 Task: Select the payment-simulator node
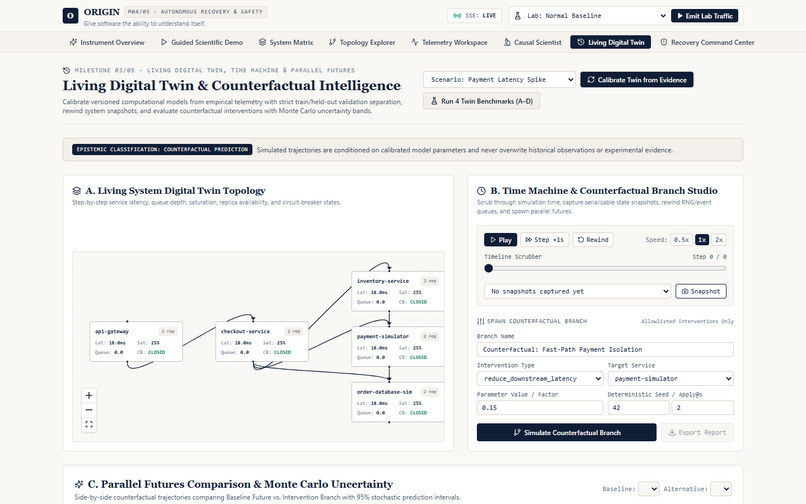coord(398,346)
